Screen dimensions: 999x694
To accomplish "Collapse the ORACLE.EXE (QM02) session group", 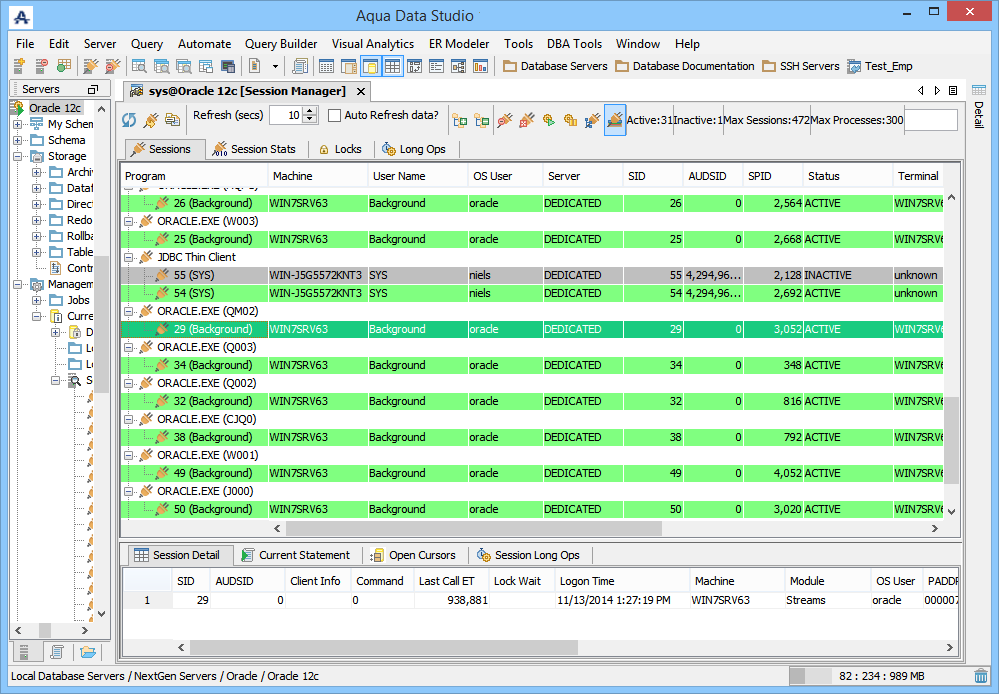I will pos(129,311).
